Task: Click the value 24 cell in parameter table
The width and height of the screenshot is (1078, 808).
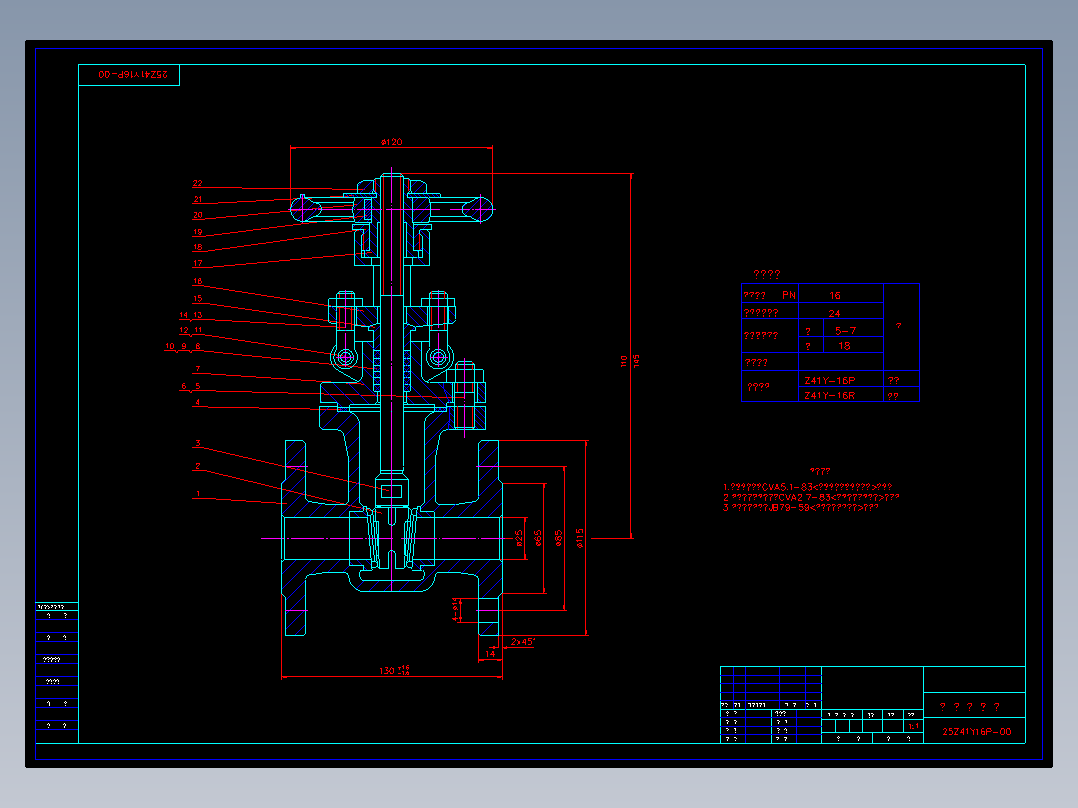Action: [835, 312]
